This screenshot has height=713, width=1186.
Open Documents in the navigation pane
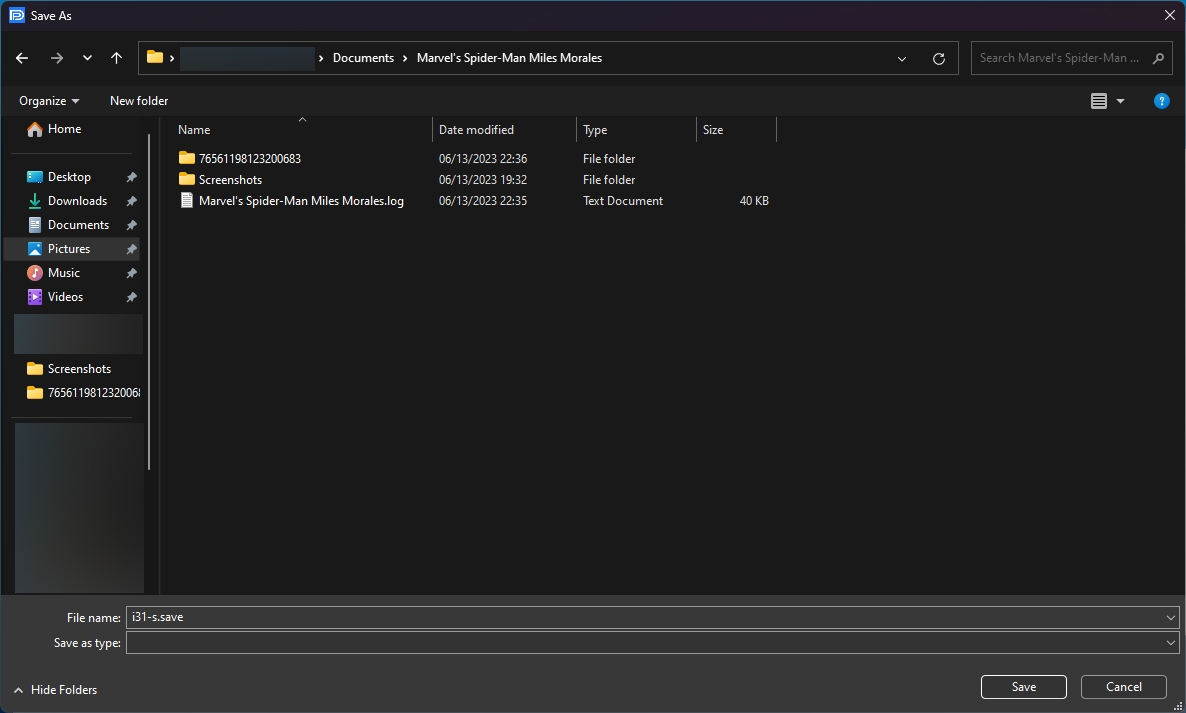coord(78,225)
